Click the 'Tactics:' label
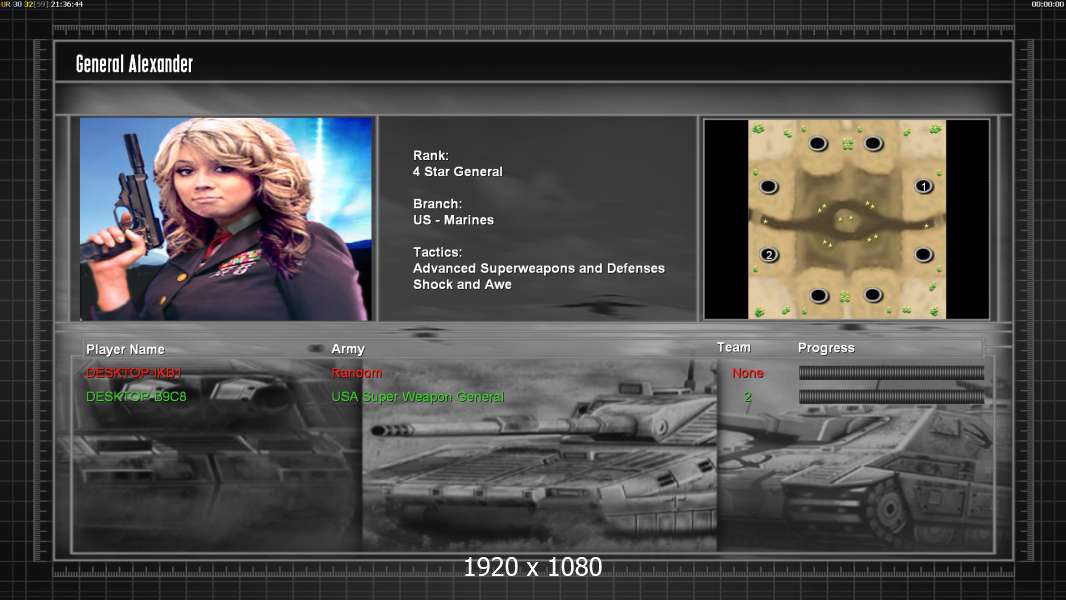The height and width of the screenshot is (600, 1066). (x=437, y=252)
